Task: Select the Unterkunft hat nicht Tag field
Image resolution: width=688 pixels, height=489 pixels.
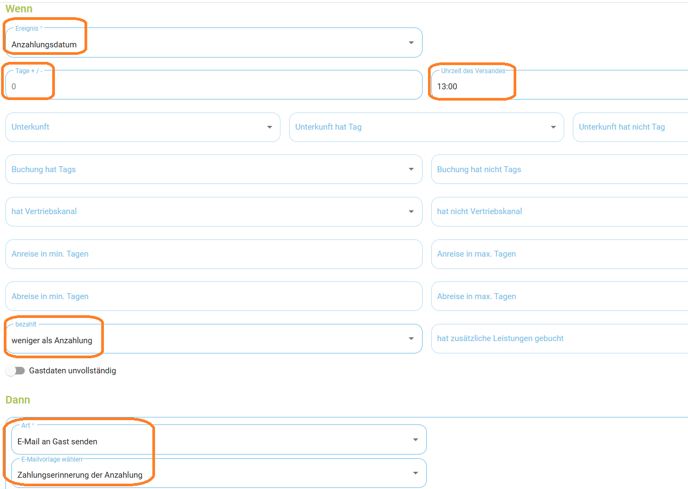Action: tap(631, 127)
